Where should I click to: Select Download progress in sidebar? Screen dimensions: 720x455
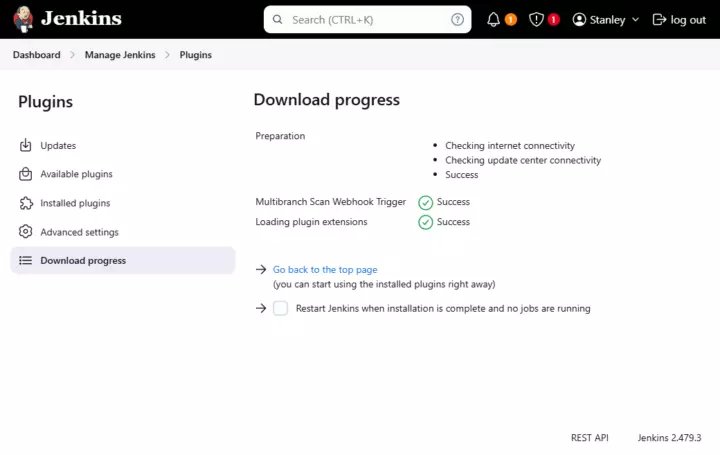coord(123,260)
